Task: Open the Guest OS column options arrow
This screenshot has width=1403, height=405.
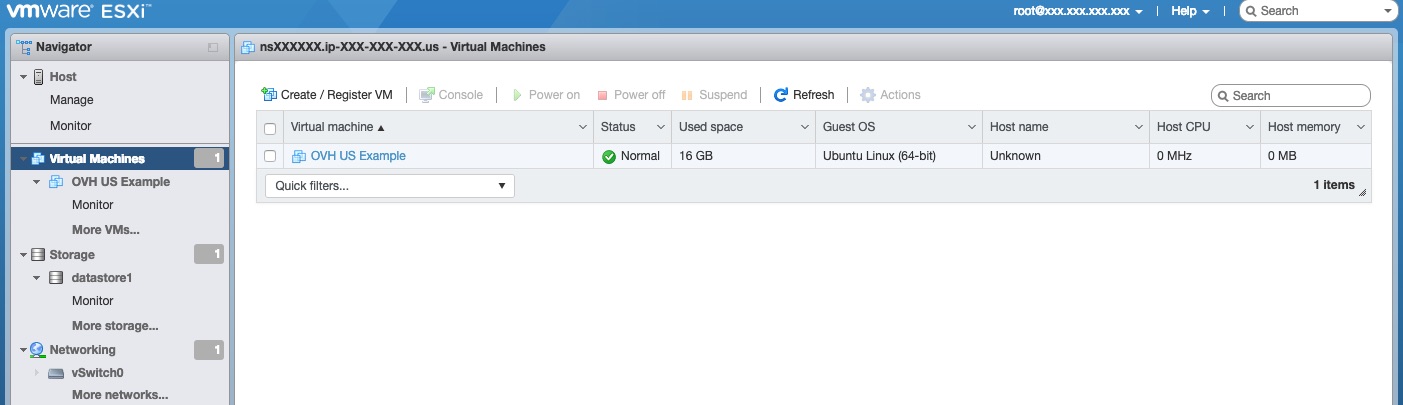Action: pos(972,127)
